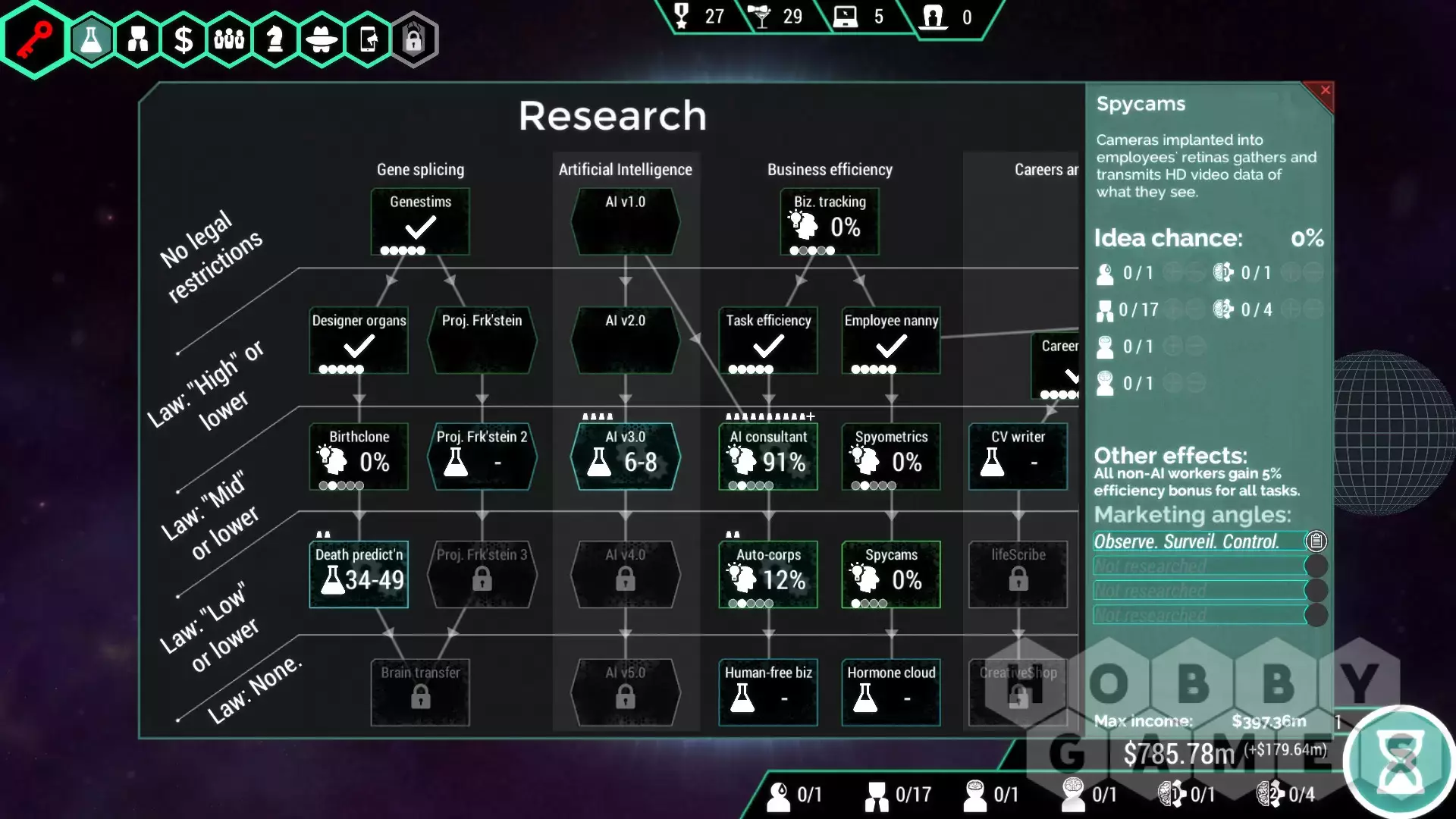Click the clipboard icon beside Observe. Surveil. Control.

point(1316,541)
